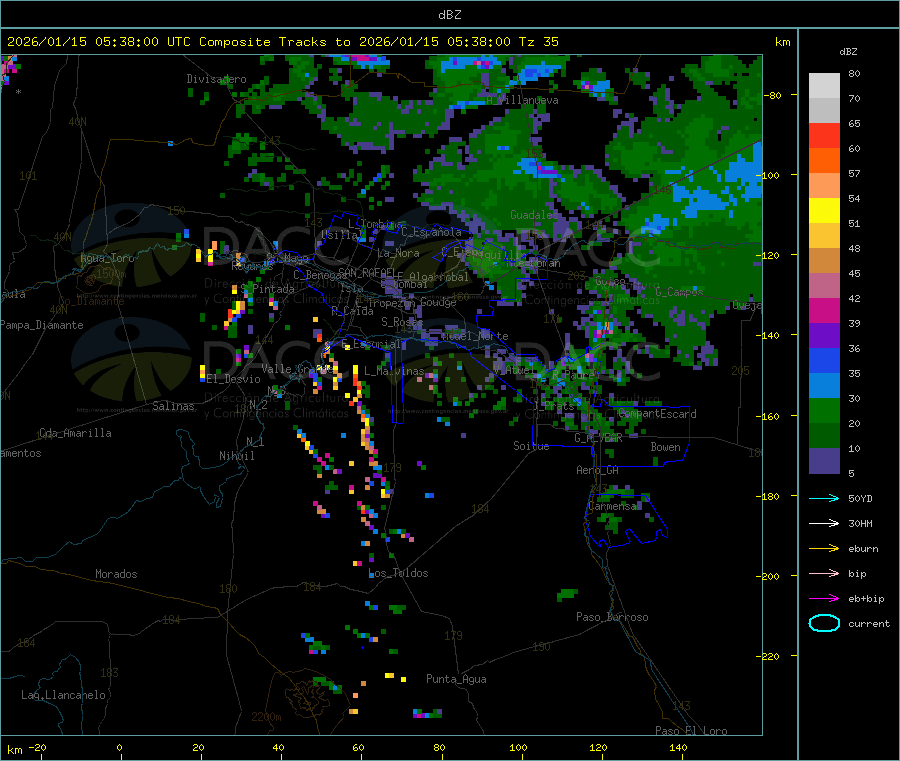900x761 pixels.
Task: Select the magenta band in dBZ scale
Action: point(824,310)
